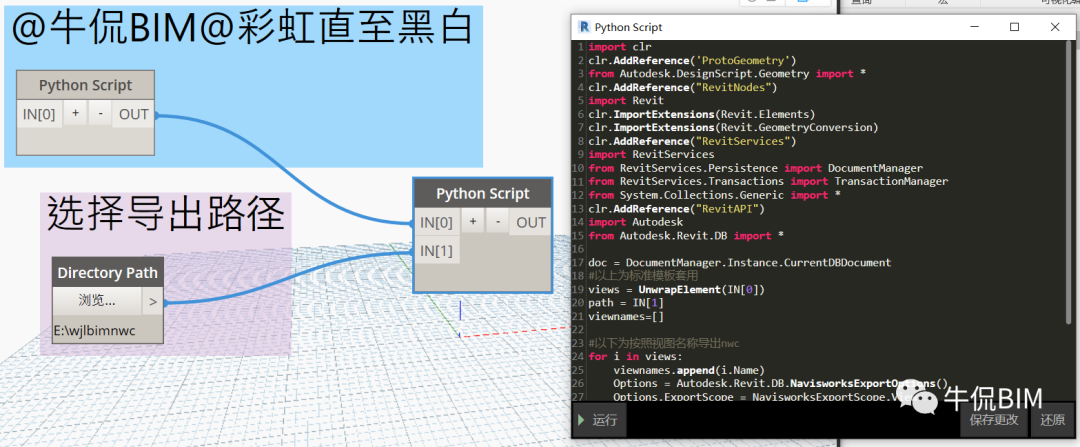Select IN[0] port of the node with IN[1]
The width and height of the screenshot is (1080, 447).
pyautogui.click(x=437, y=222)
